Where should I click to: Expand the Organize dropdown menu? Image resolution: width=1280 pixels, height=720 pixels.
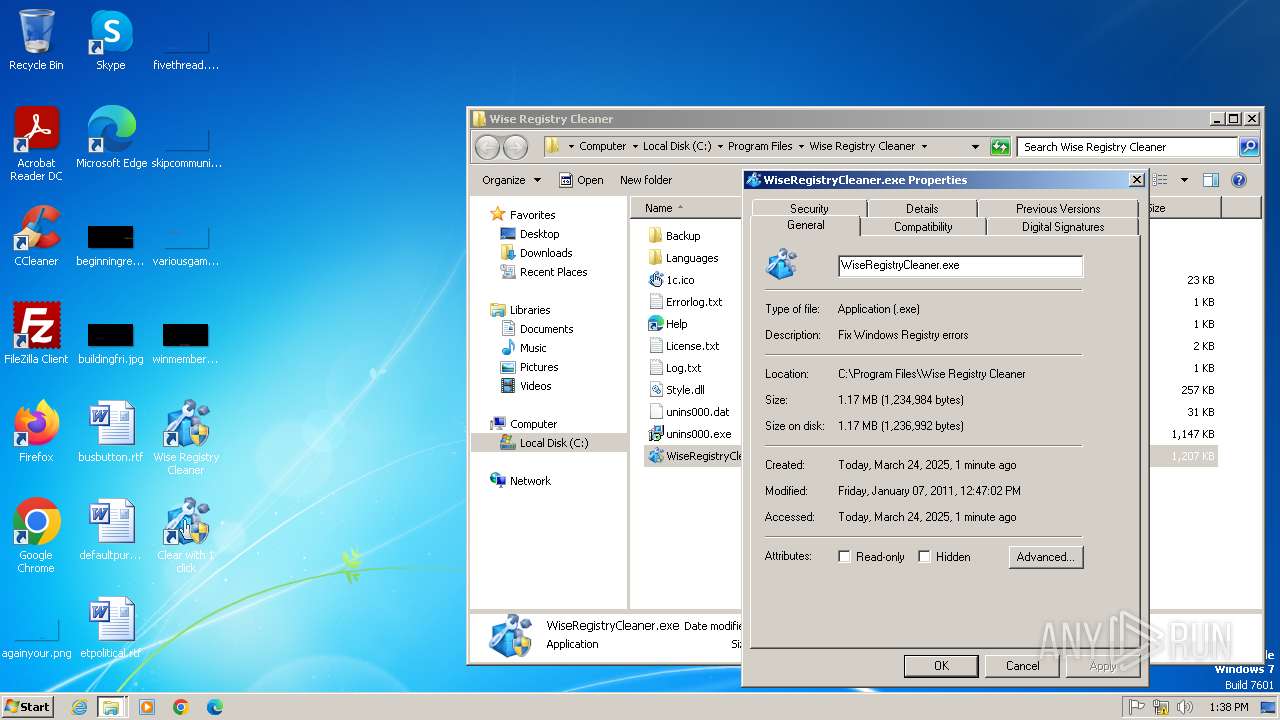click(511, 180)
